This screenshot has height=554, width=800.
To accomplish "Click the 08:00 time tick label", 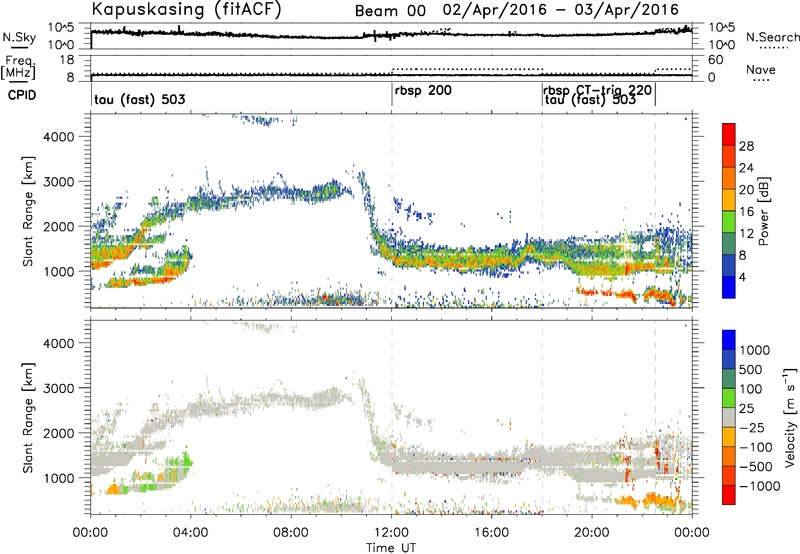I will pos(291,533).
